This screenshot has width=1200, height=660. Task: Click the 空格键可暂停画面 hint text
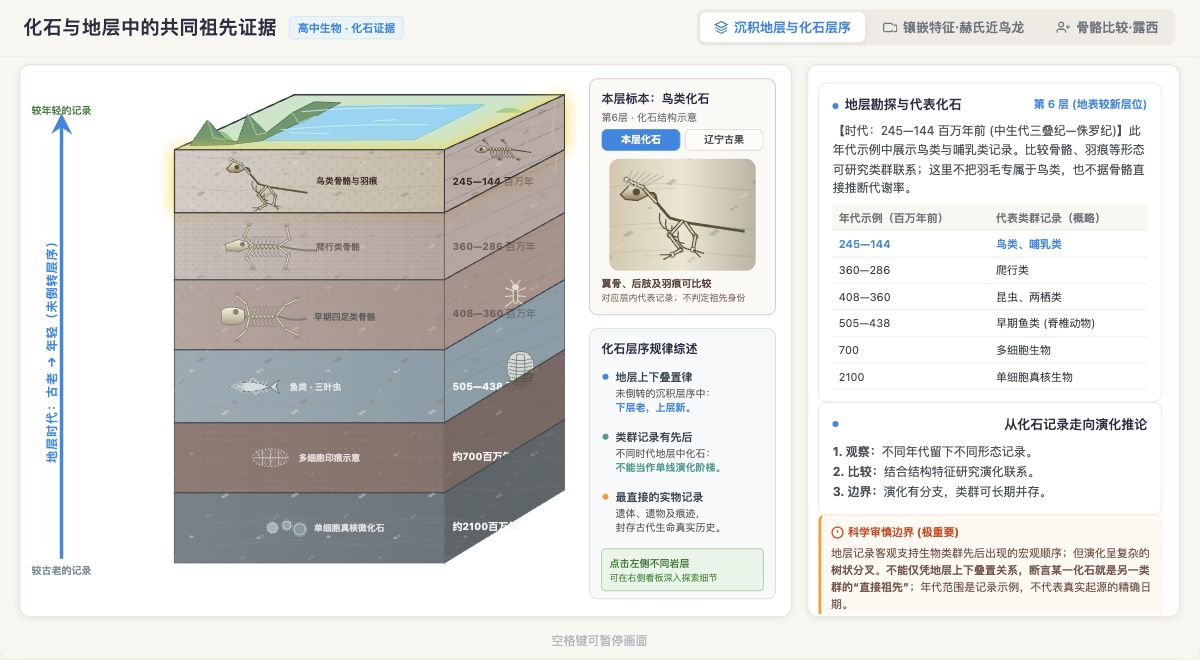(x=600, y=640)
